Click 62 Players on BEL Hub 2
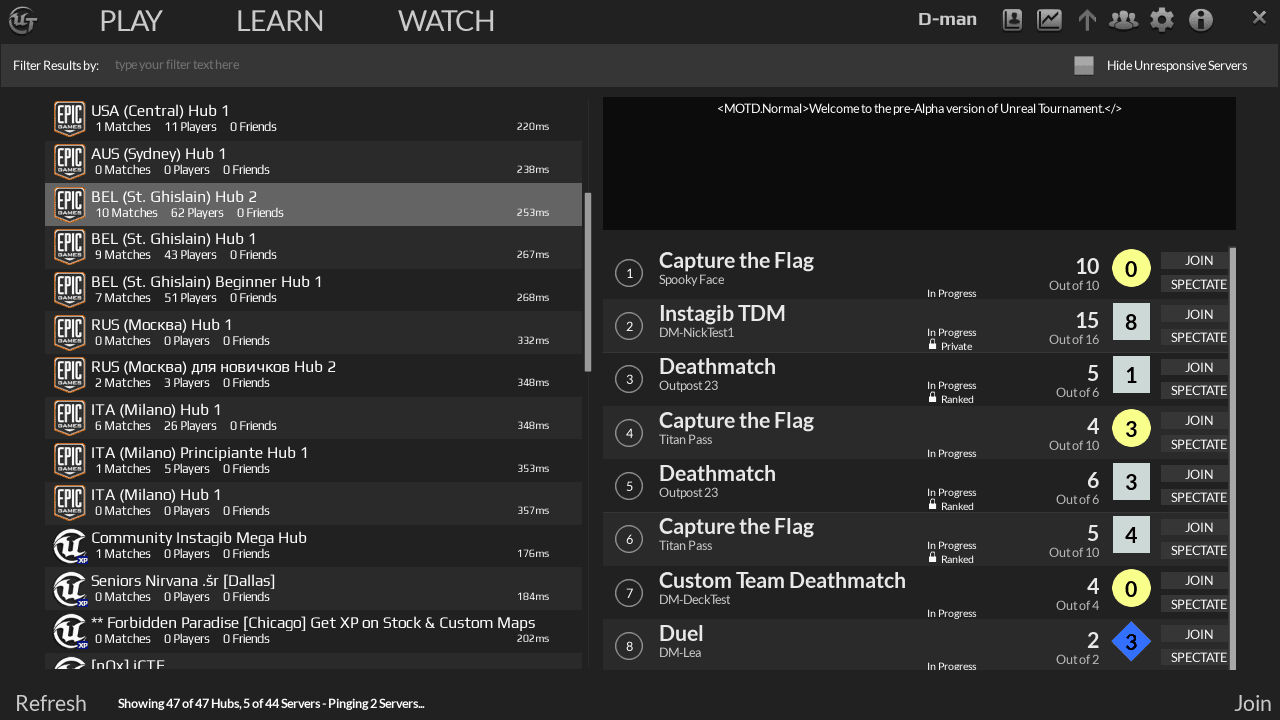Viewport: 1280px width, 720px height. coord(197,212)
